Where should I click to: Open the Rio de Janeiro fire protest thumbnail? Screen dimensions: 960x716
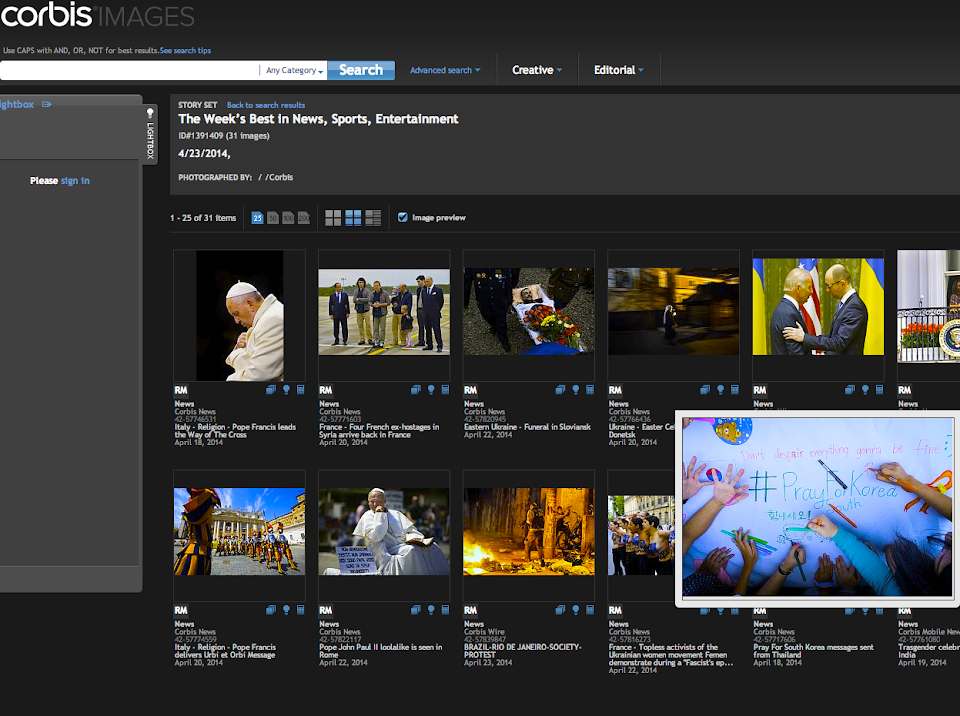point(528,532)
